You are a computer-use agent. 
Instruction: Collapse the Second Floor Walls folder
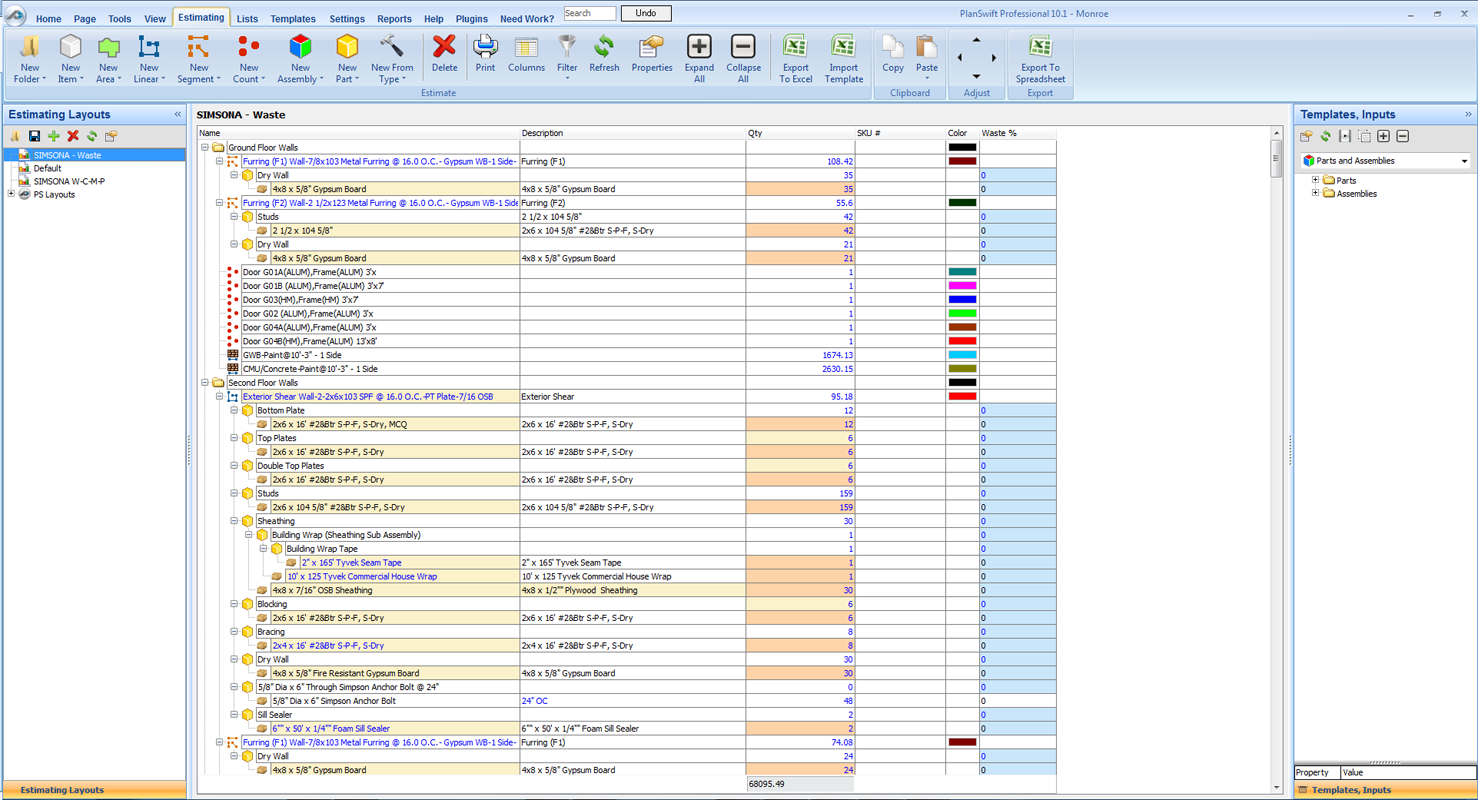(x=205, y=383)
